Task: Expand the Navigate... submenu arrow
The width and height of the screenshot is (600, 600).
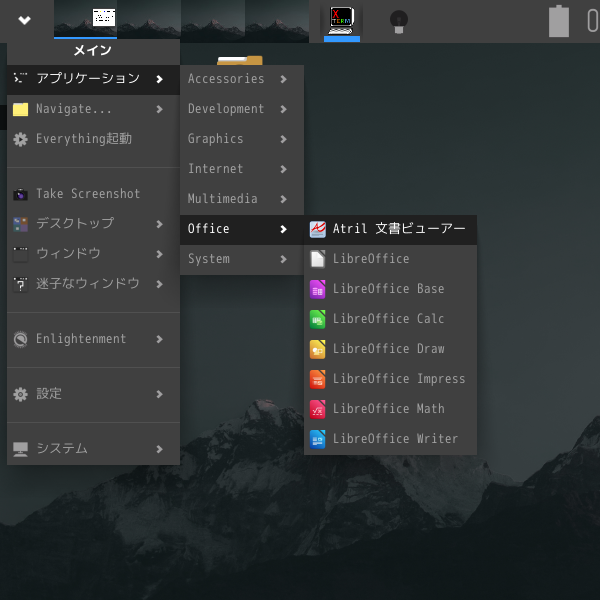Action: click(160, 109)
